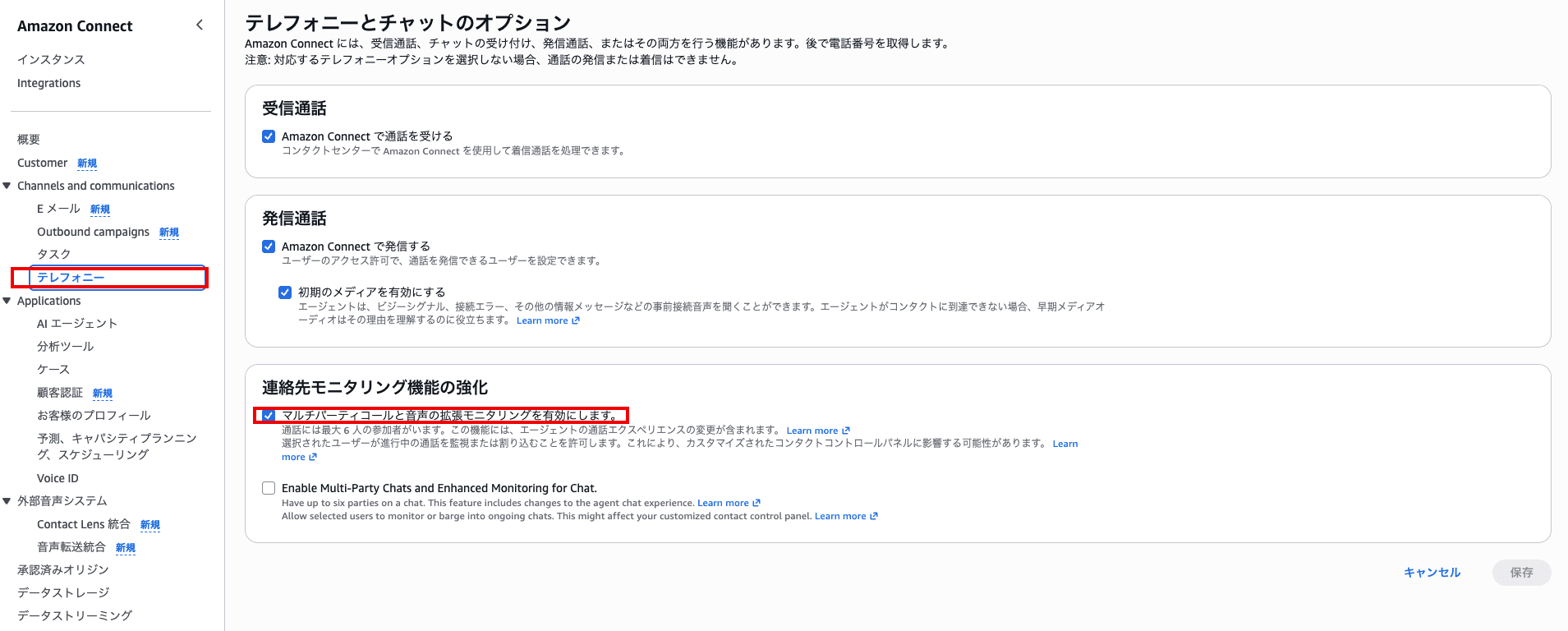Open お客様のプロフィール page
This screenshot has height=631, width=1568.
tap(94, 416)
